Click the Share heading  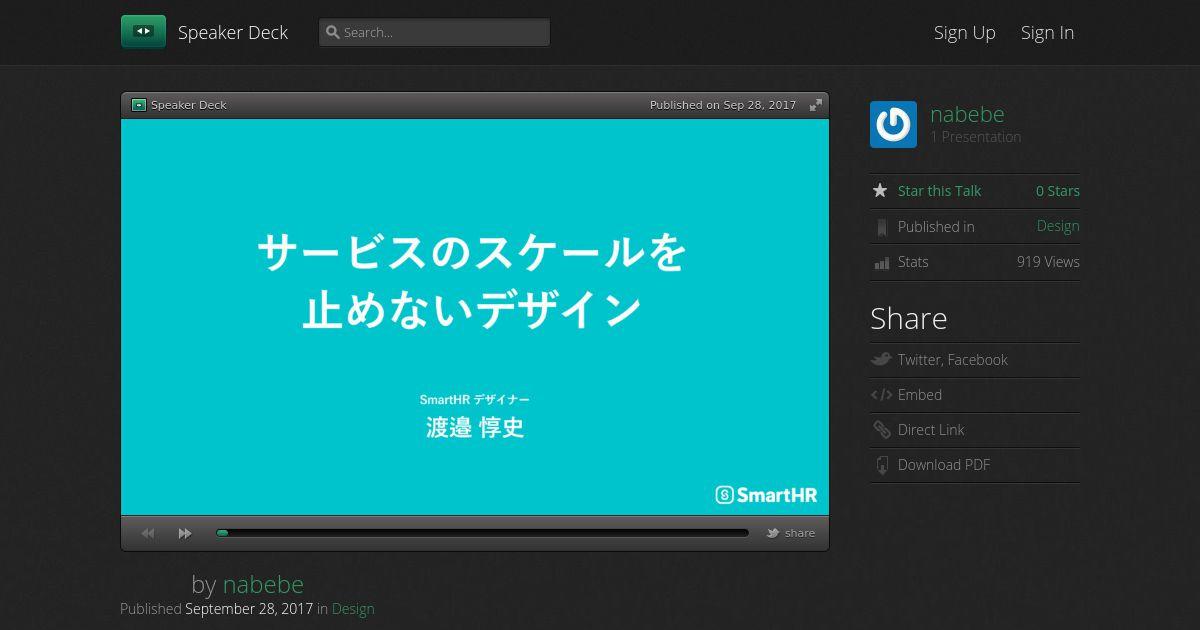coord(909,318)
